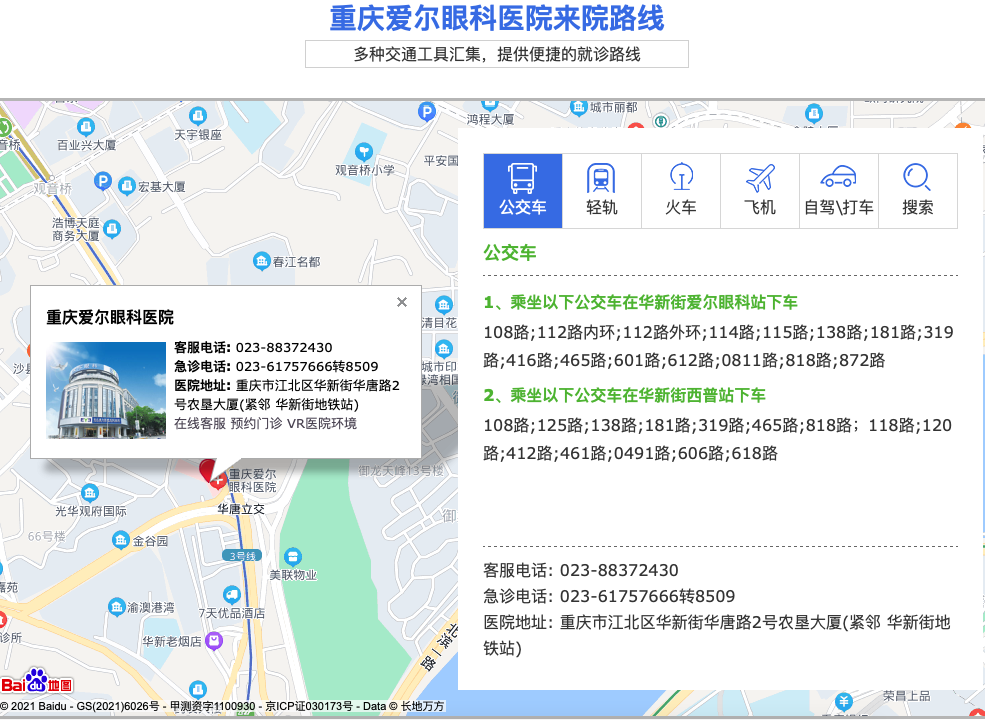Screen dimensions: 985x720
Task: Click the 天宇银座 building map icon
Action: (198, 116)
